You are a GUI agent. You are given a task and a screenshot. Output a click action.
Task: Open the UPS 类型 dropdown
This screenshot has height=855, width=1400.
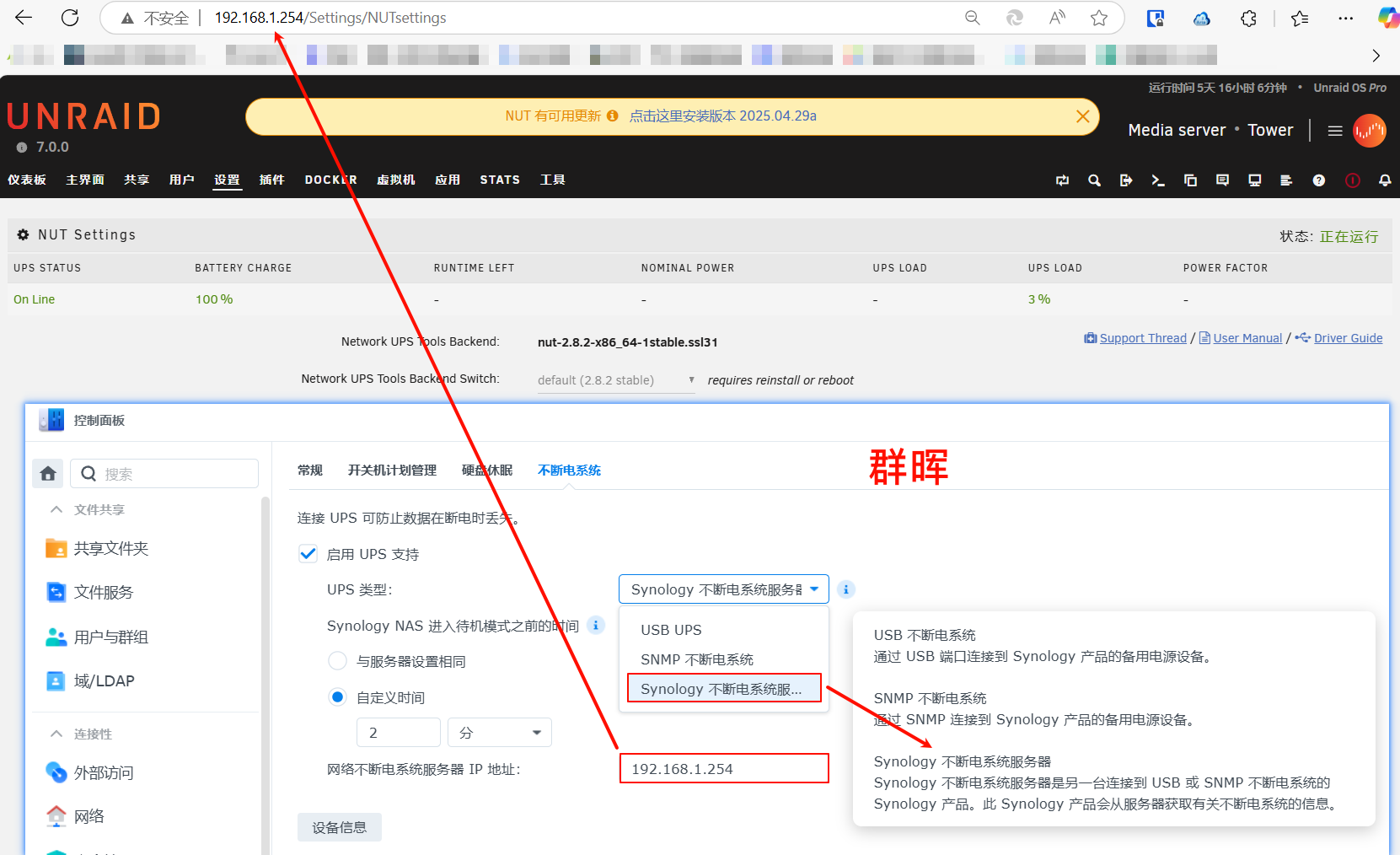pyautogui.click(x=723, y=589)
